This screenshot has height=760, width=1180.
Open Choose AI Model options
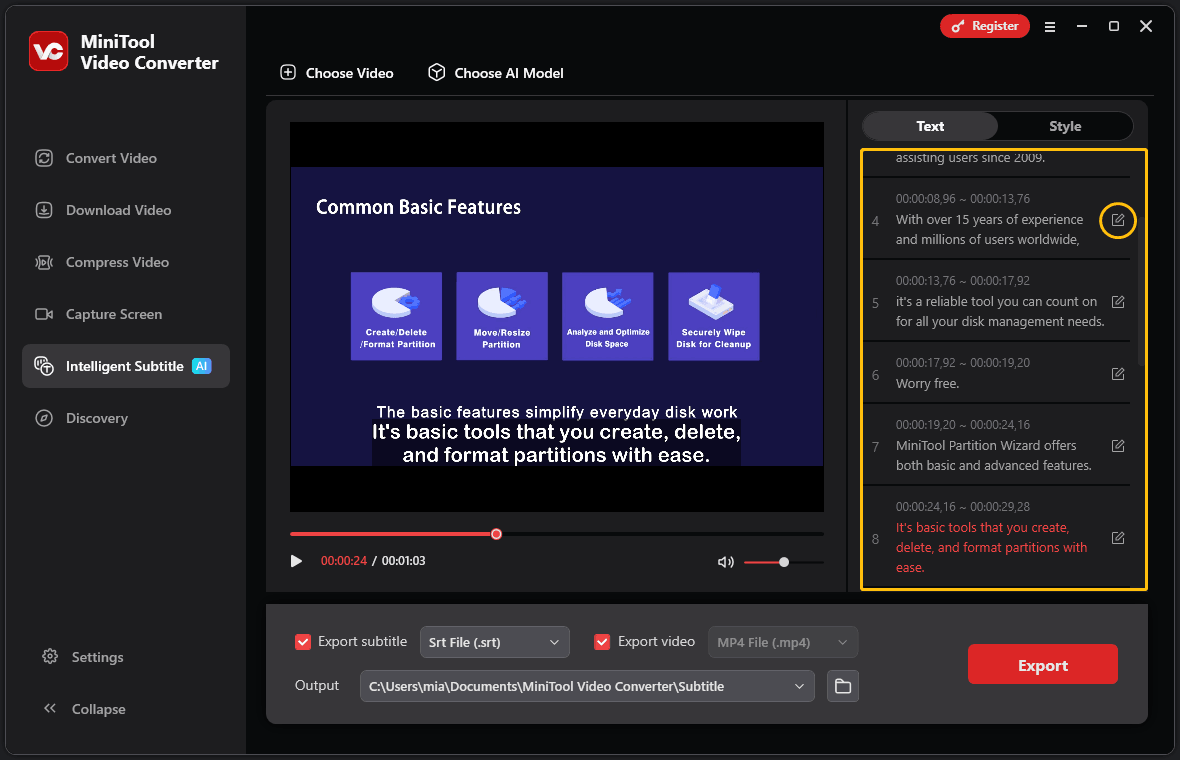click(495, 73)
